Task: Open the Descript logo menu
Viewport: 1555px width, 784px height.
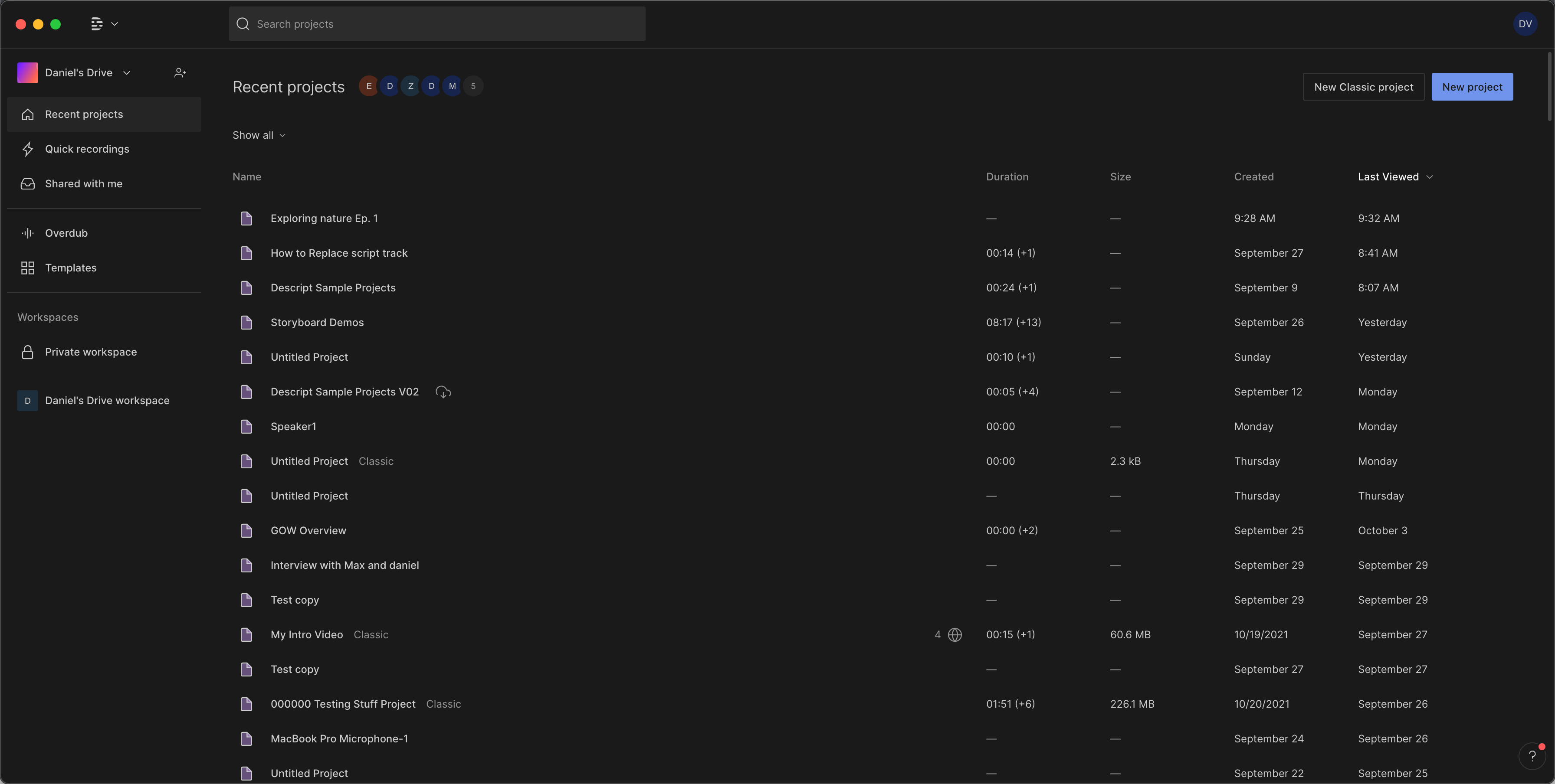Action: pos(97,24)
